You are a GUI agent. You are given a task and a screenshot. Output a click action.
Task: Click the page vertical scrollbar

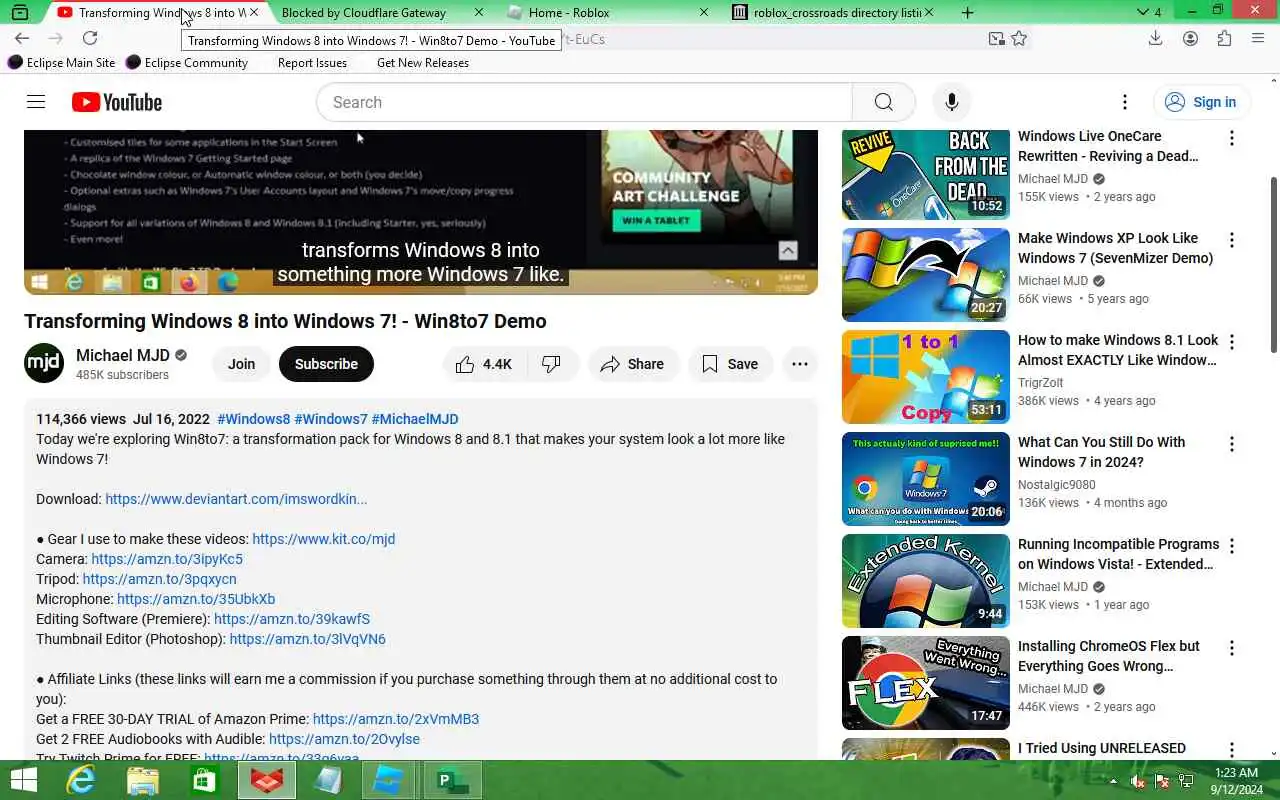tap(1273, 265)
